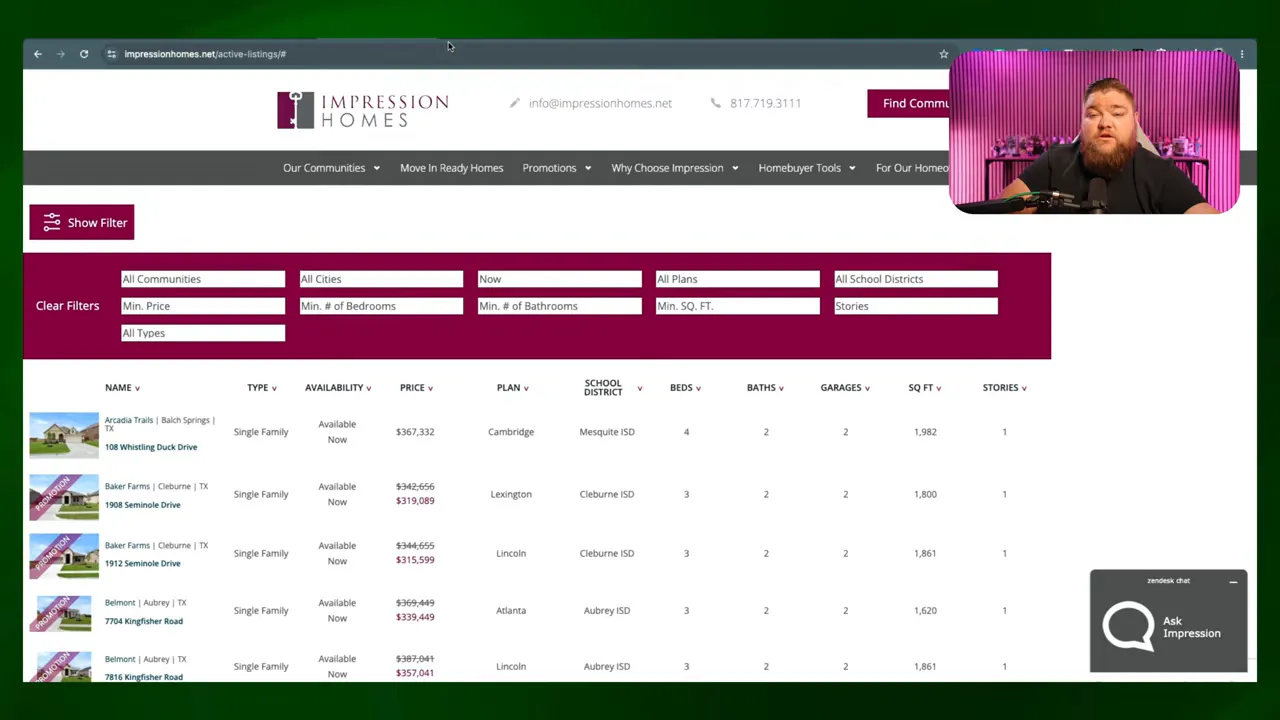
Task: Open the Stories filter dropdown
Action: [915, 306]
